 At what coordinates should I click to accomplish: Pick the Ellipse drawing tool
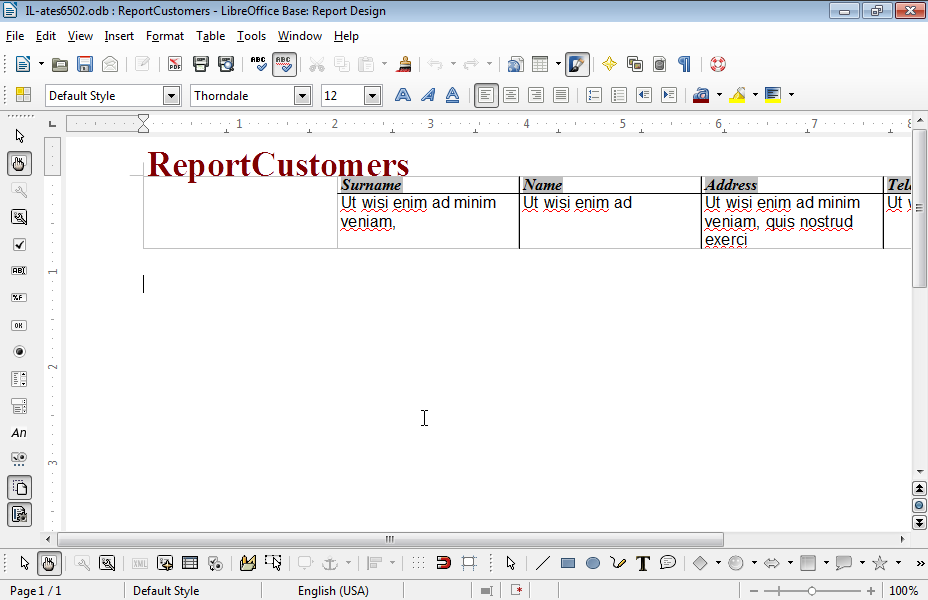tap(592, 563)
